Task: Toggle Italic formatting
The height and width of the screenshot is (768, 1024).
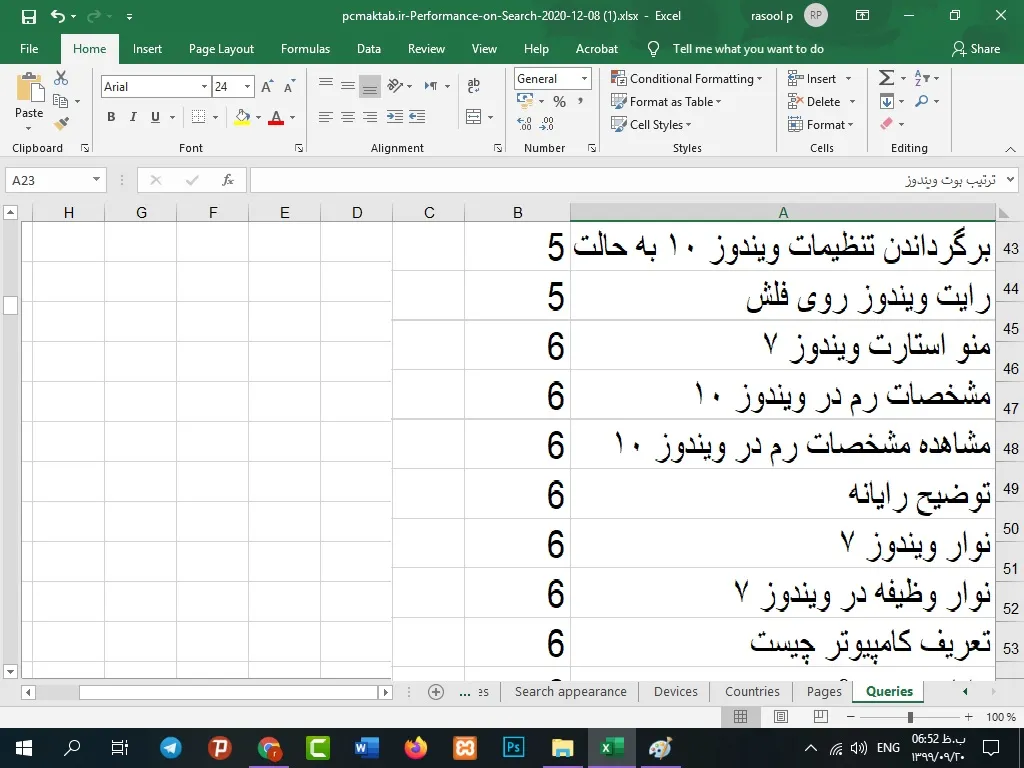Action: 133,117
